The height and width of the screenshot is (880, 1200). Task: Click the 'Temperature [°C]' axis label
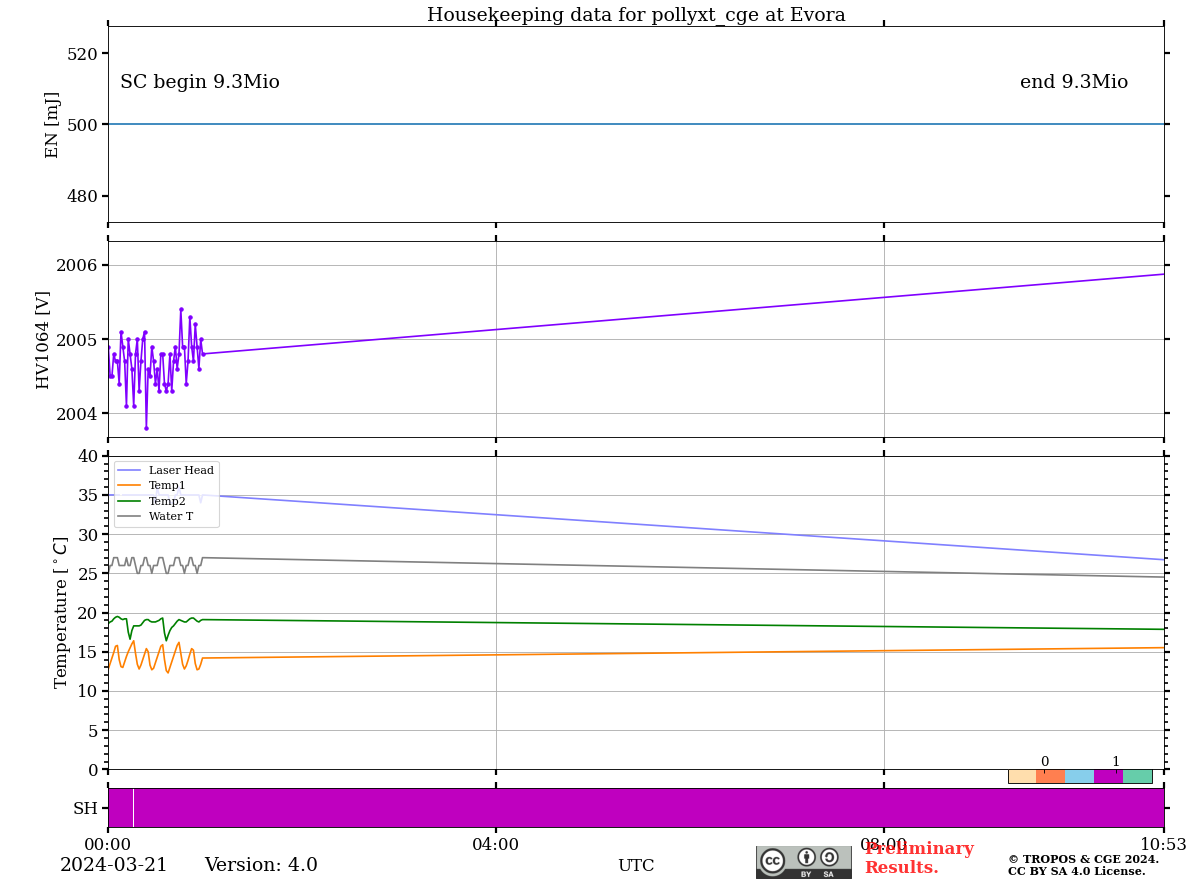pyautogui.click(x=61, y=612)
